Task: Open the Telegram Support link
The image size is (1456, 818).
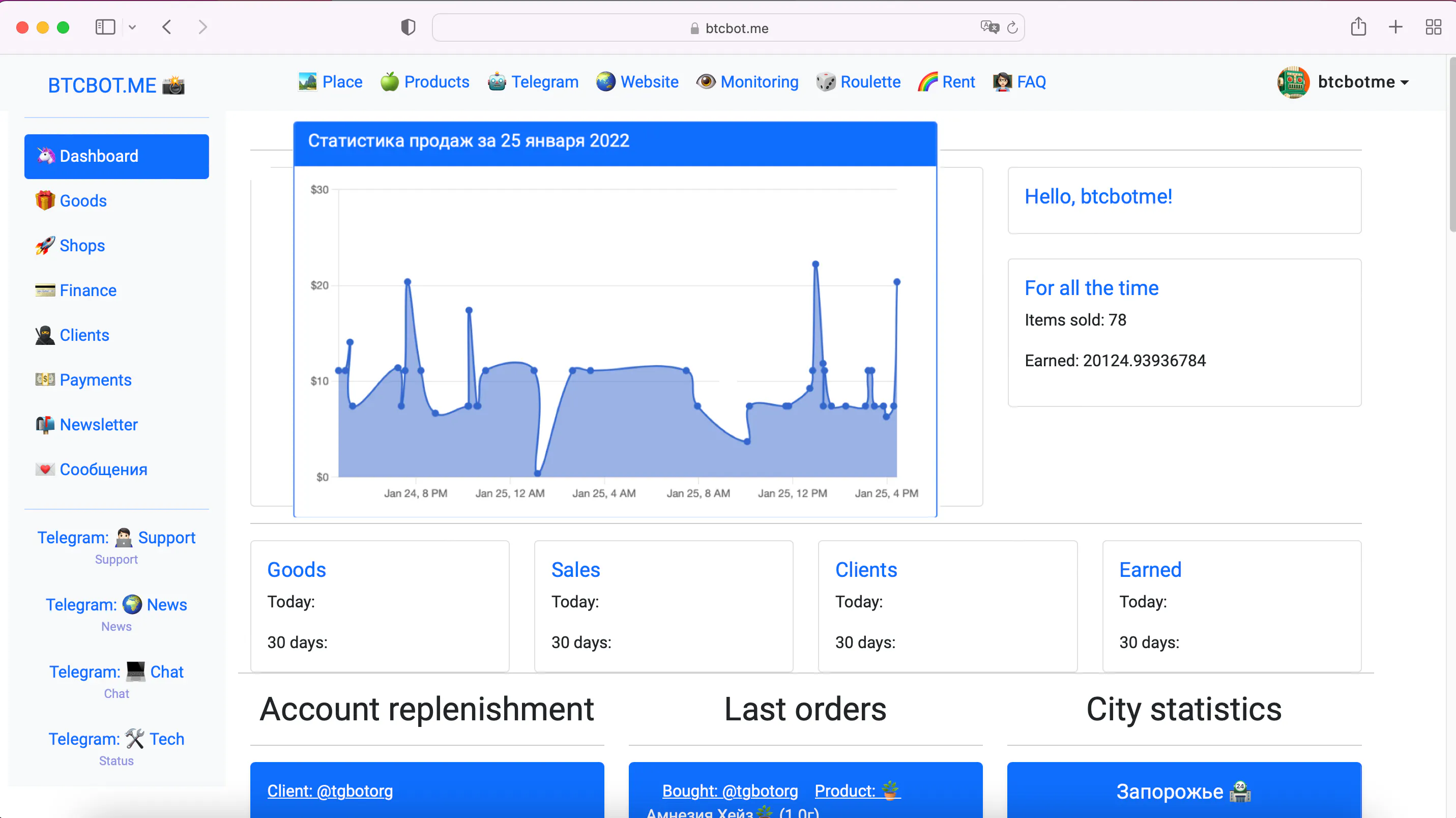Action: point(117,538)
